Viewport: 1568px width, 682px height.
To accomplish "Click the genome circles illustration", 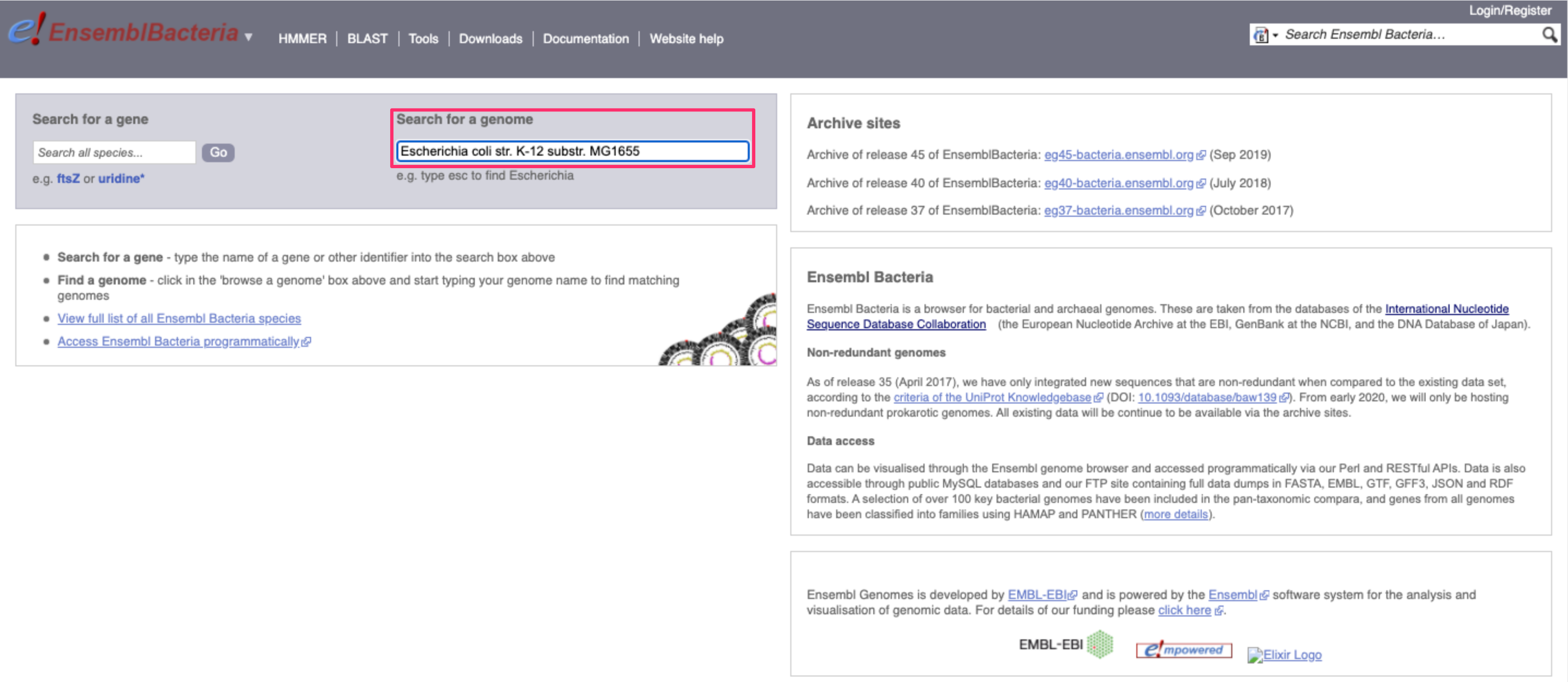I will [x=717, y=329].
